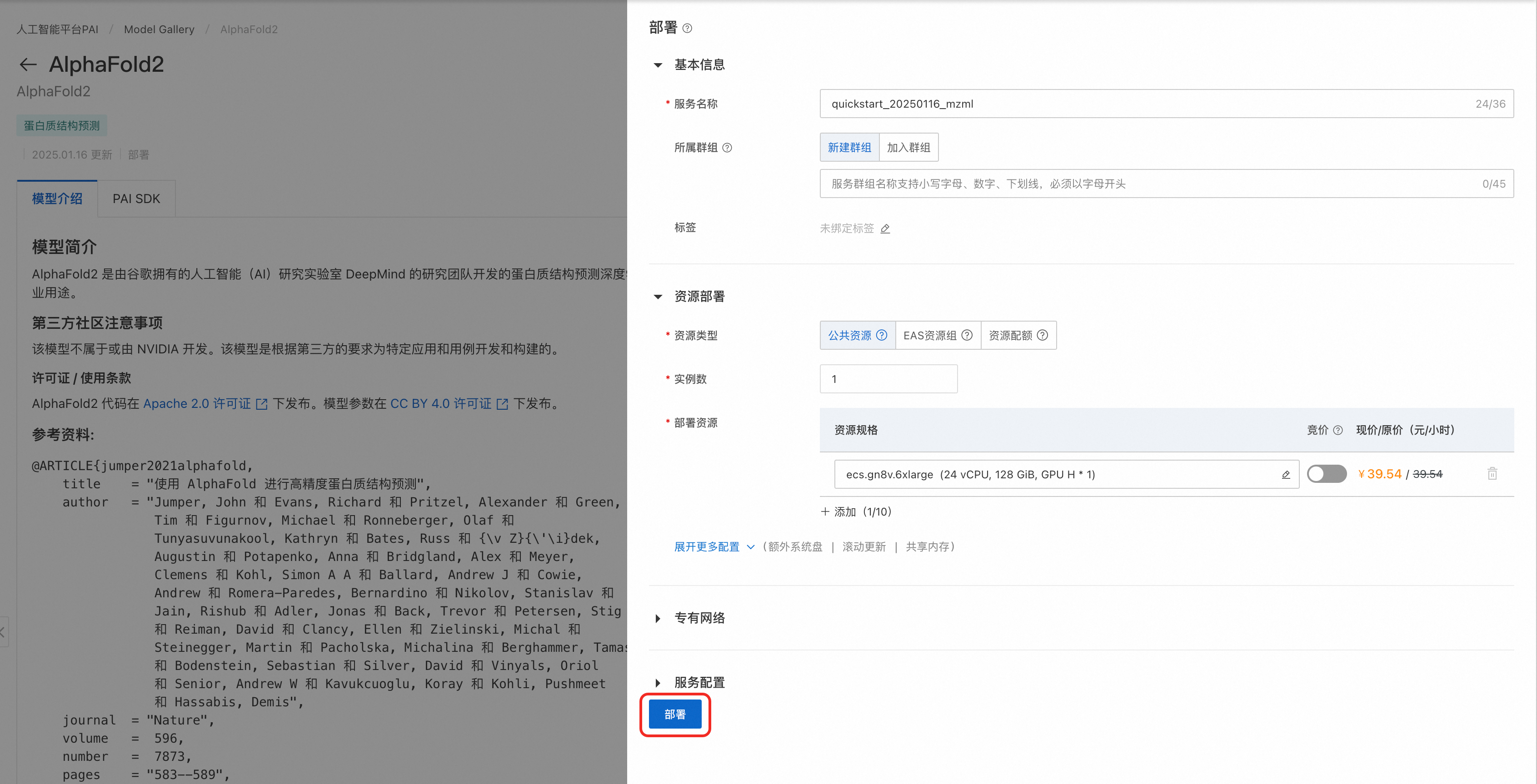This screenshot has height=784, width=1537.
Task: Click the help icon next to 所属群组
Action: point(727,148)
